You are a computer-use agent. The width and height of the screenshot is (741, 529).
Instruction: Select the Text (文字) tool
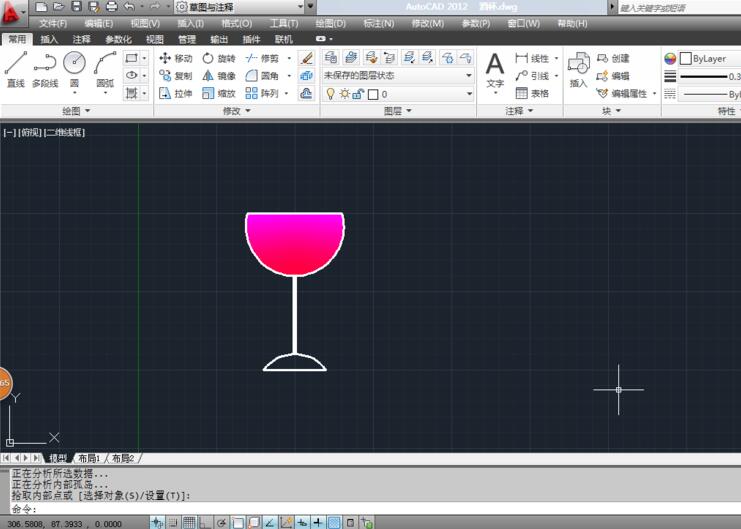pos(495,71)
